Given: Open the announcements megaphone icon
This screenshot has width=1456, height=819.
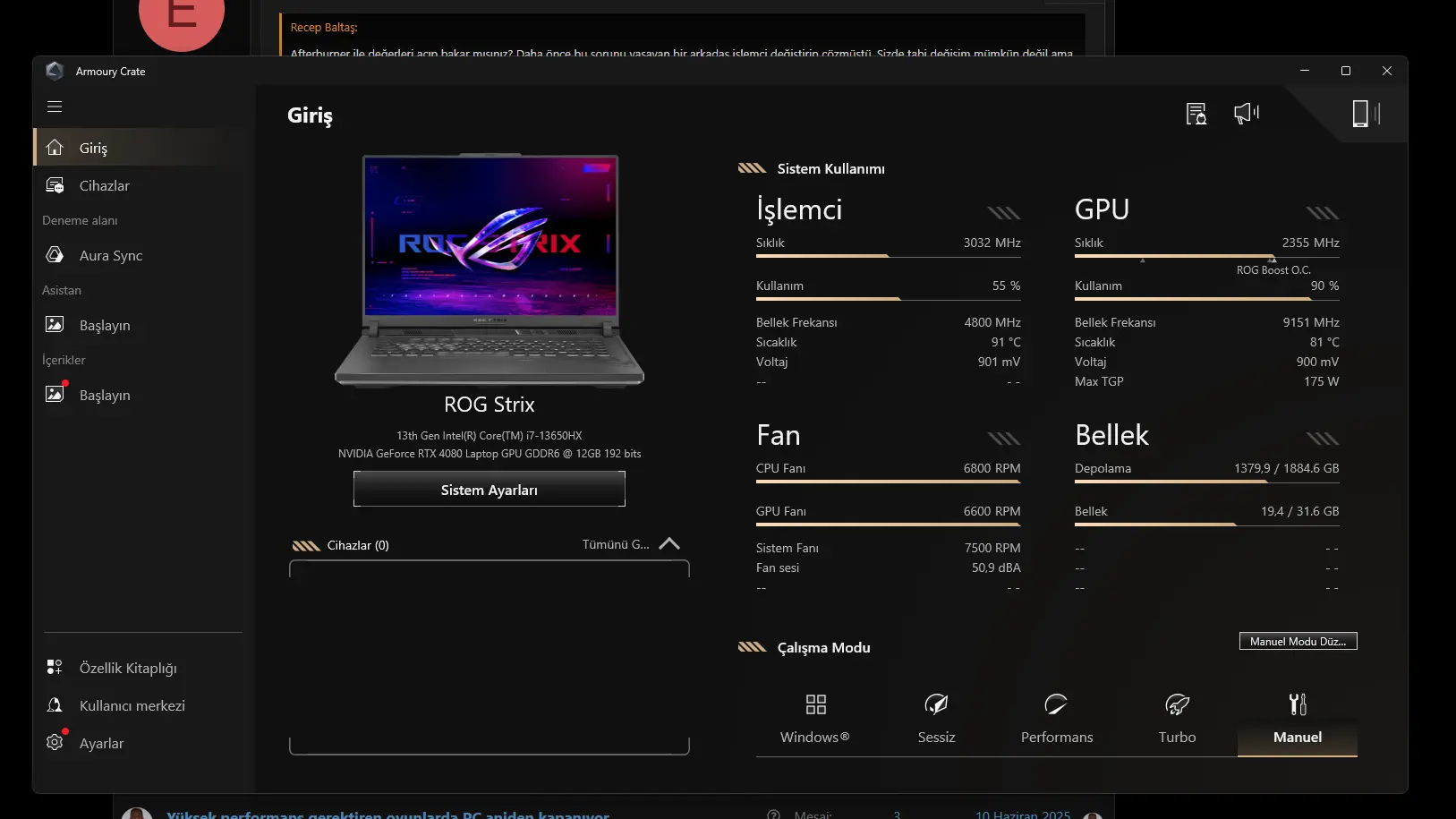Looking at the screenshot, I should pos(1247,114).
